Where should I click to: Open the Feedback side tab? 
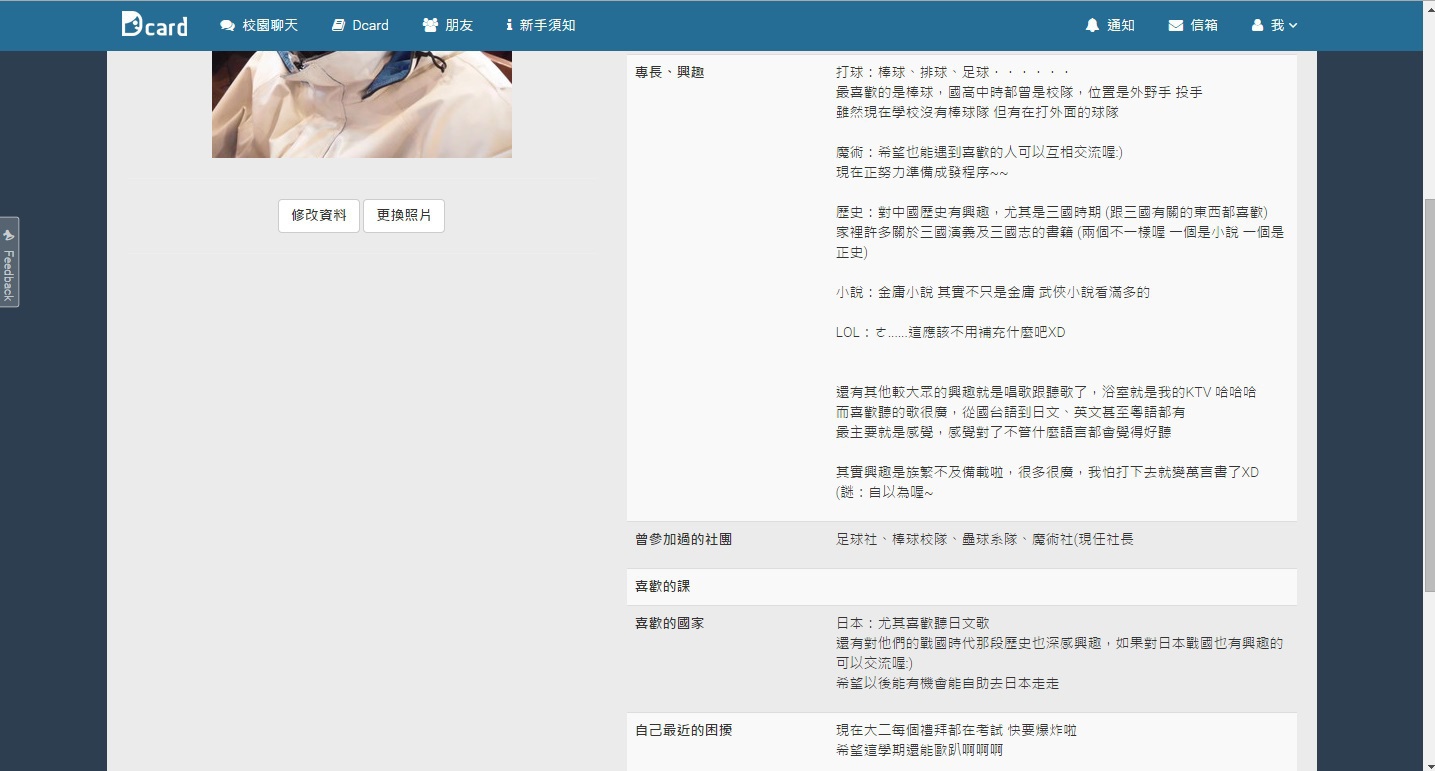click(x=9, y=262)
